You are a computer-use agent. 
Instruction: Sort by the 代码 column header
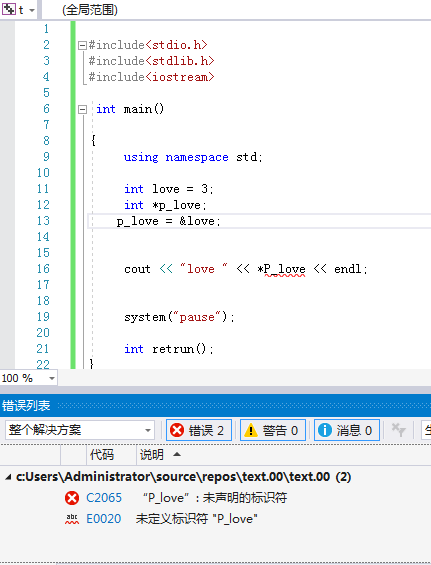102,455
